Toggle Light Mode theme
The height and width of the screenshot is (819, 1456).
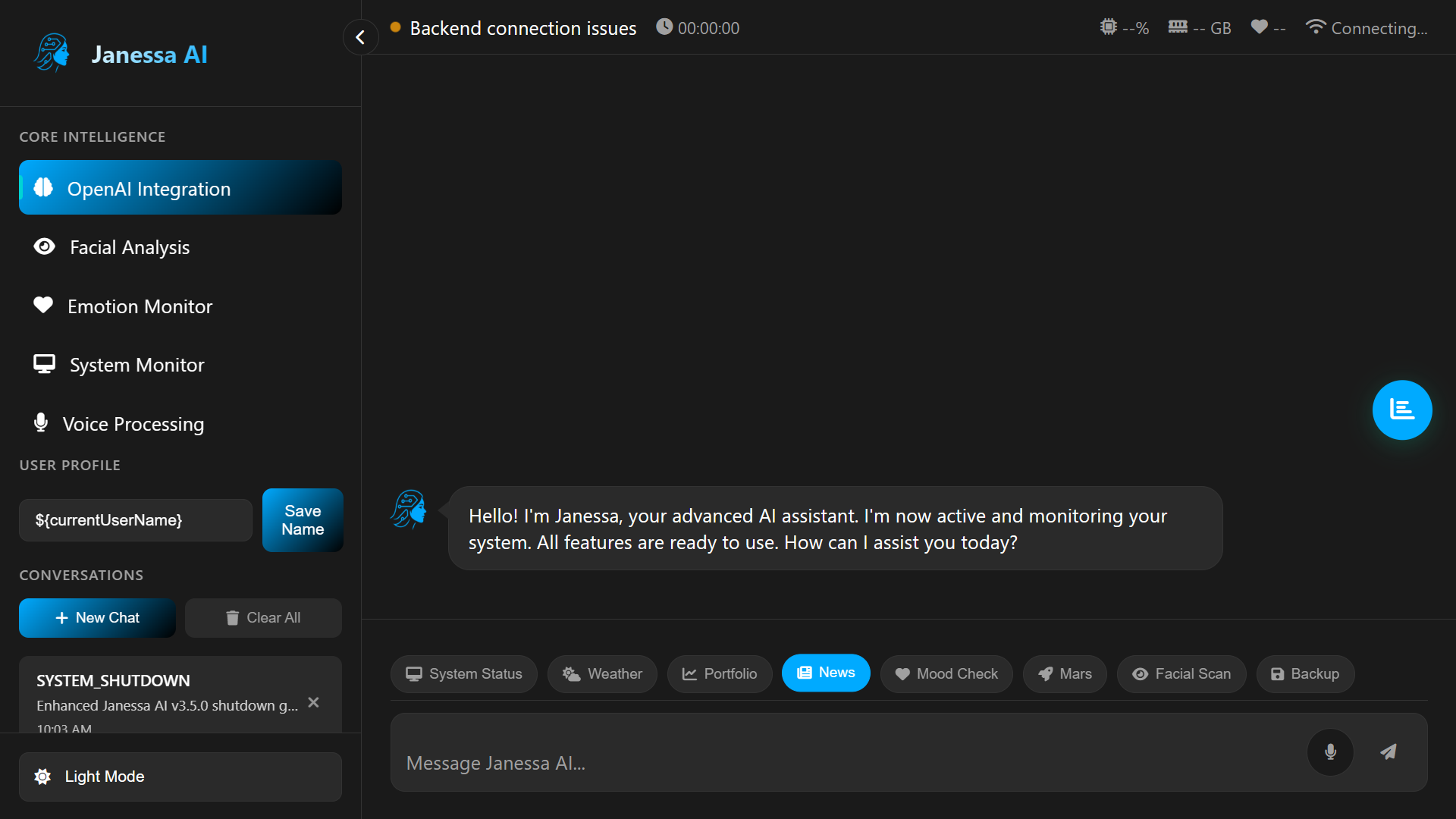click(x=180, y=777)
